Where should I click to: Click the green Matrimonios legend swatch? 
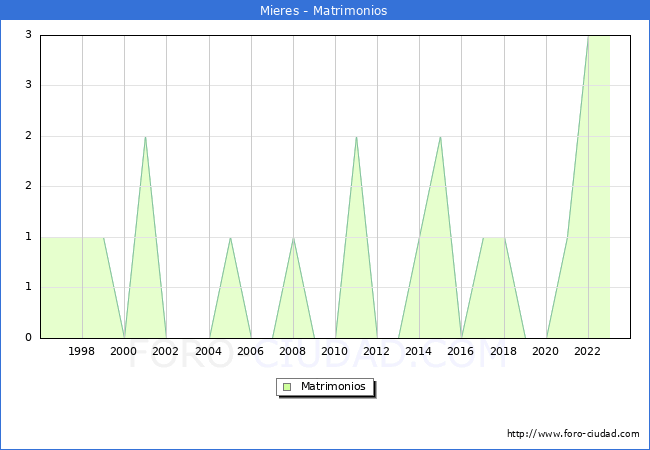pos(287,387)
